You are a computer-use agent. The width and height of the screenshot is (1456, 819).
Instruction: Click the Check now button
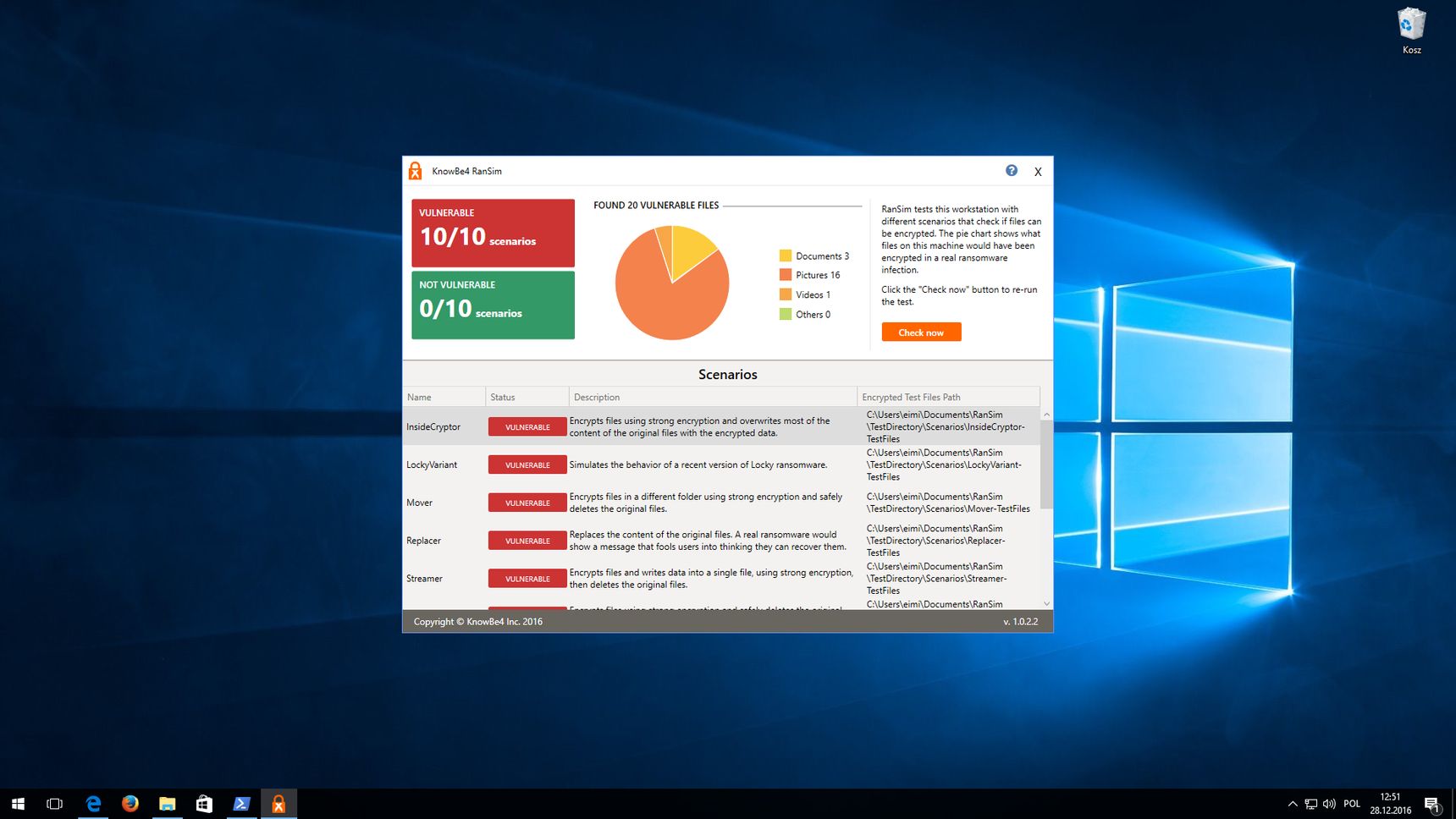click(x=921, y=333)
